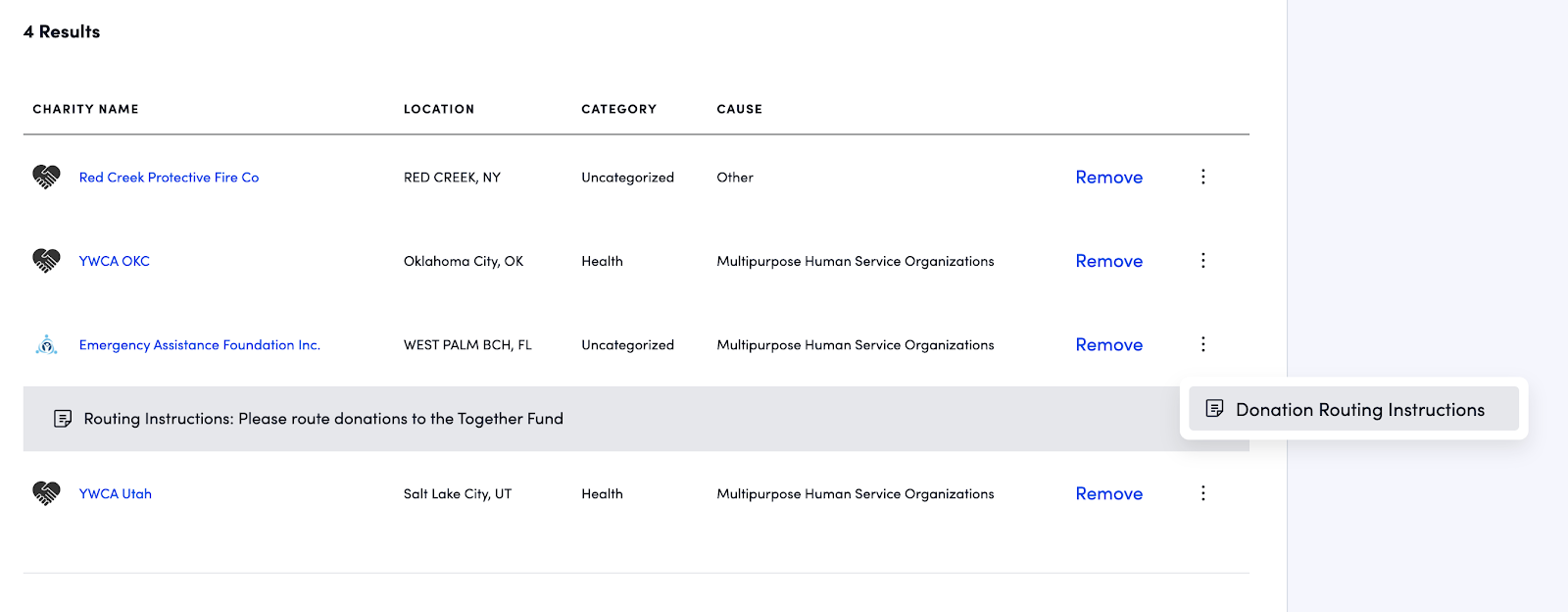Screen dimensions: 1568x612
Task: Select Donation Routing Instructions menu item
Action: [1358, 410]
